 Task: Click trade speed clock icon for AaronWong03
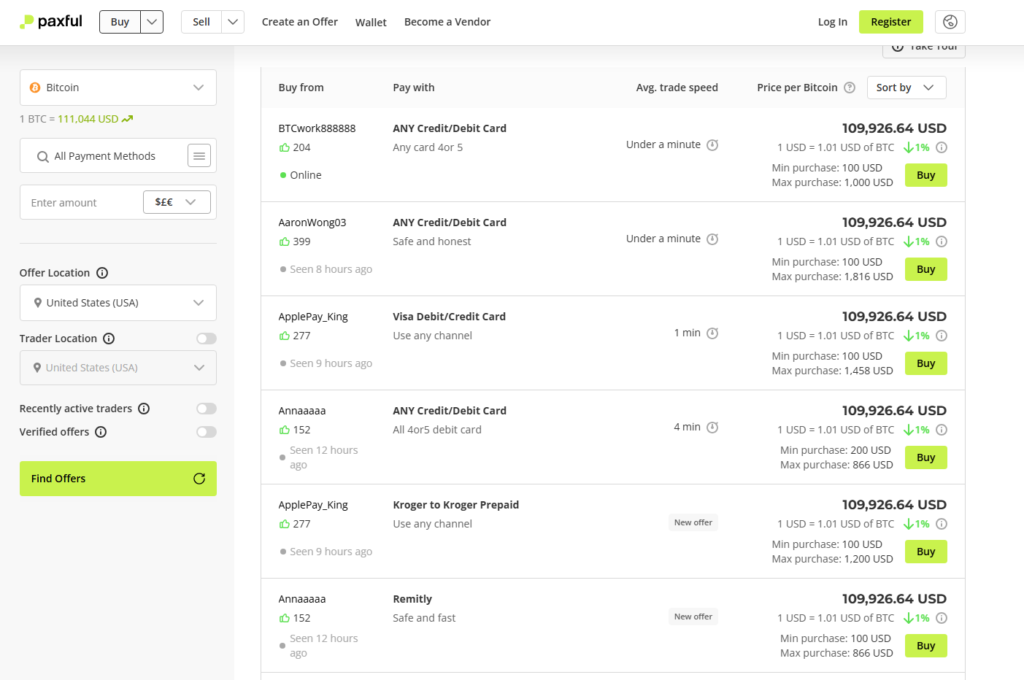point(712,238)
